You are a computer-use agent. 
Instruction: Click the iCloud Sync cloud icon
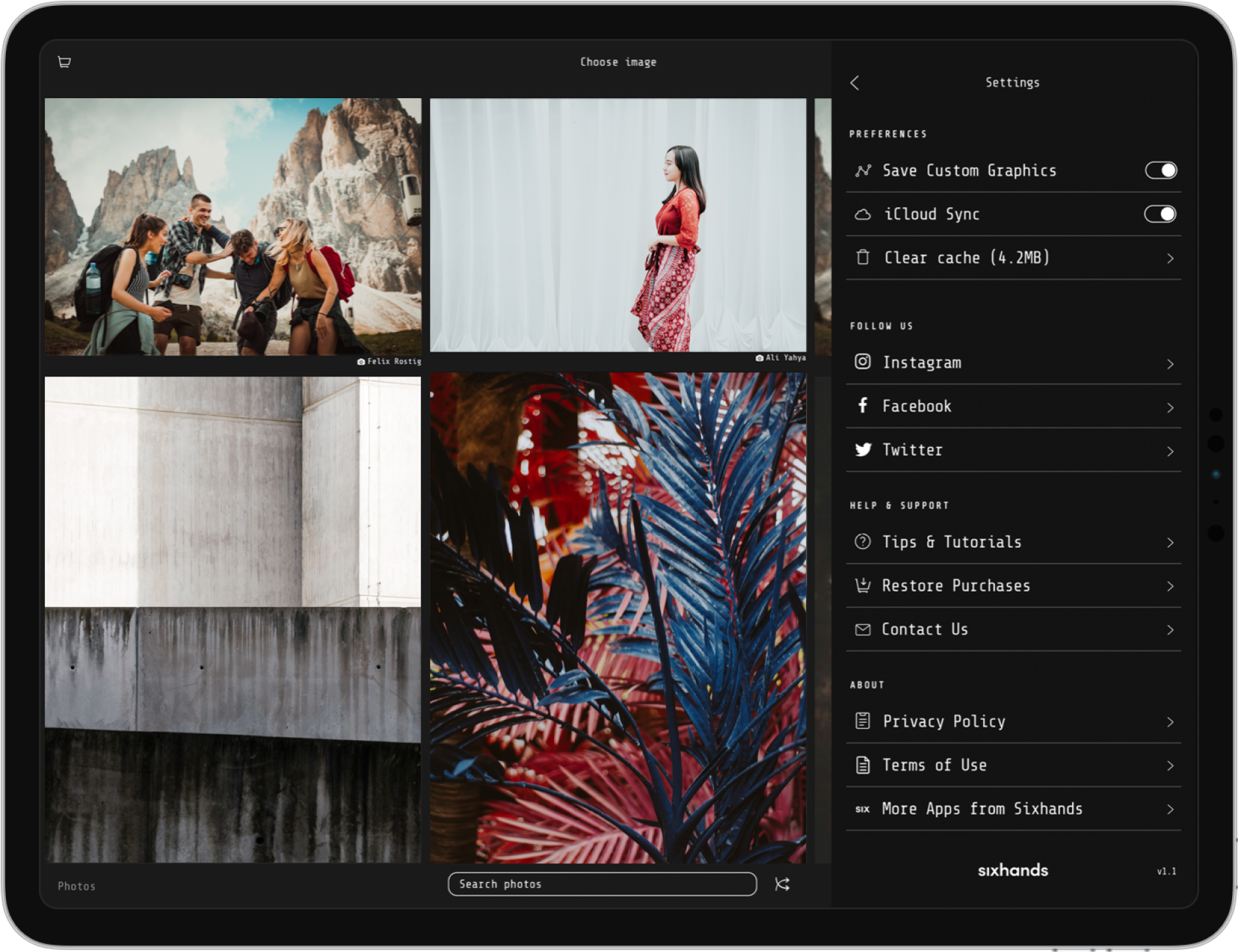(863, 215)
